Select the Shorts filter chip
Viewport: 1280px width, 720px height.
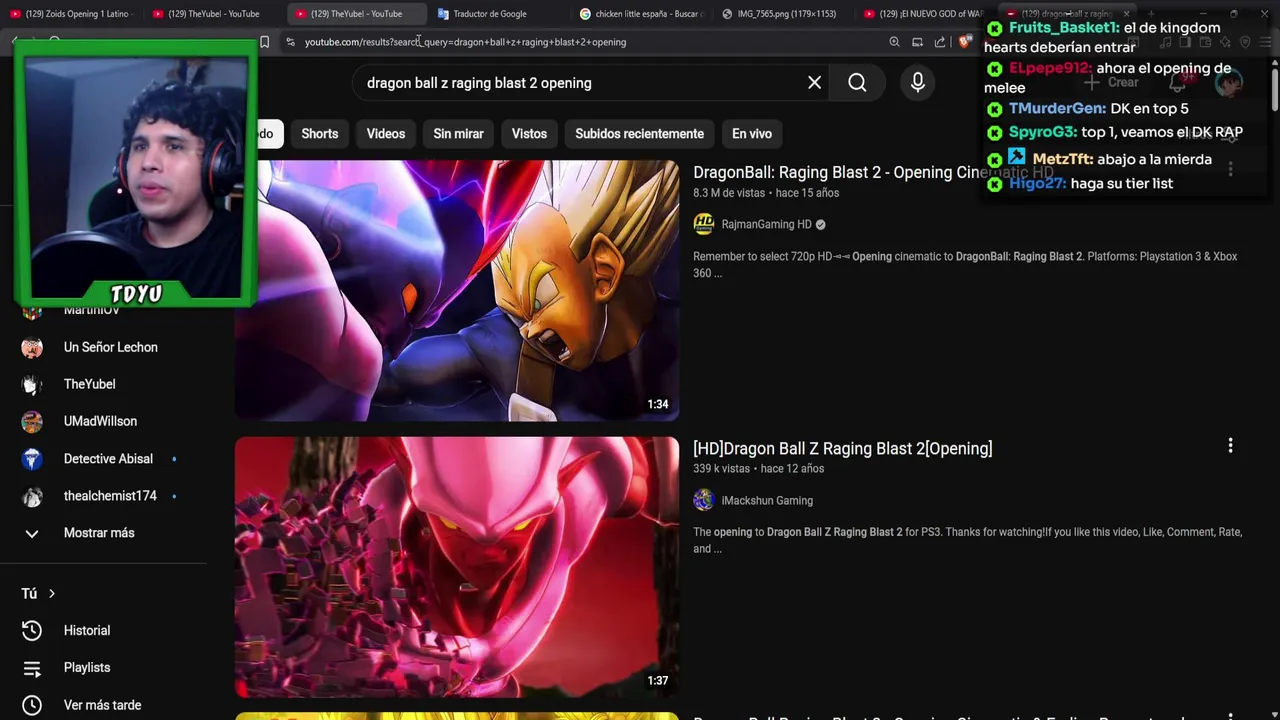click(x=320, y=134)
